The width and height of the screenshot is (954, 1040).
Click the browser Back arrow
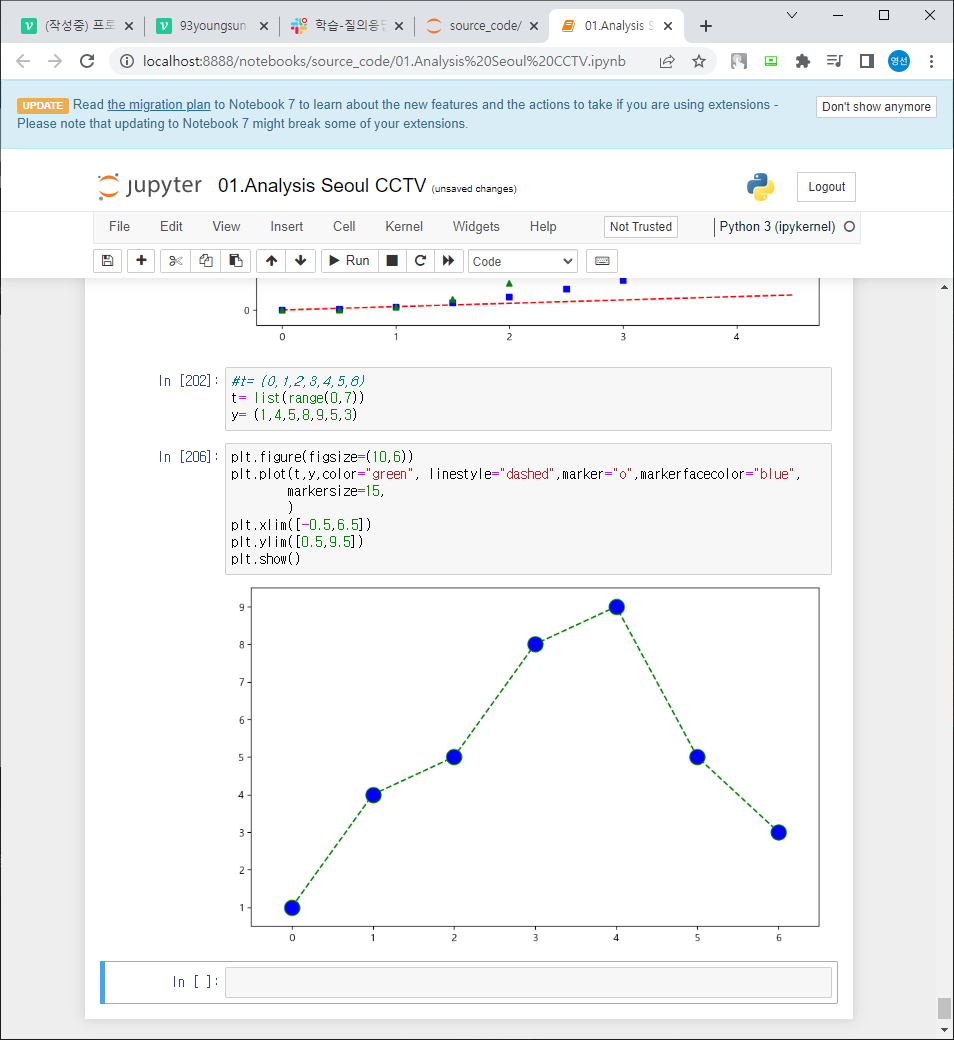coord(23,62)
